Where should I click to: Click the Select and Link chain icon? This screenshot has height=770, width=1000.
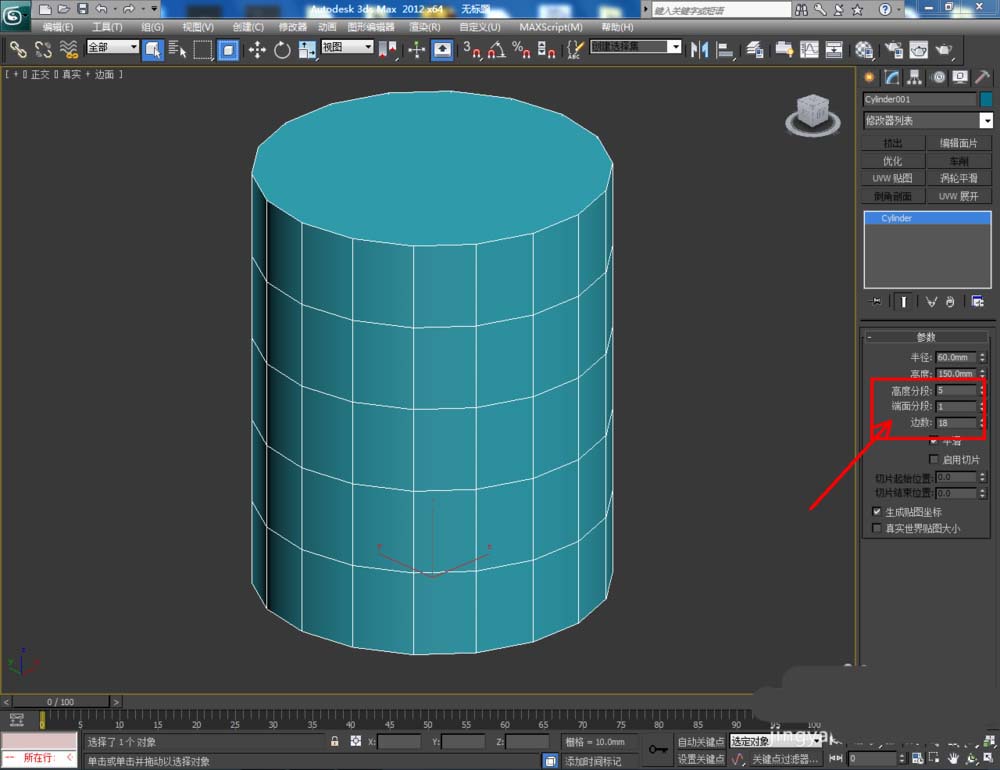click(18, 49)
